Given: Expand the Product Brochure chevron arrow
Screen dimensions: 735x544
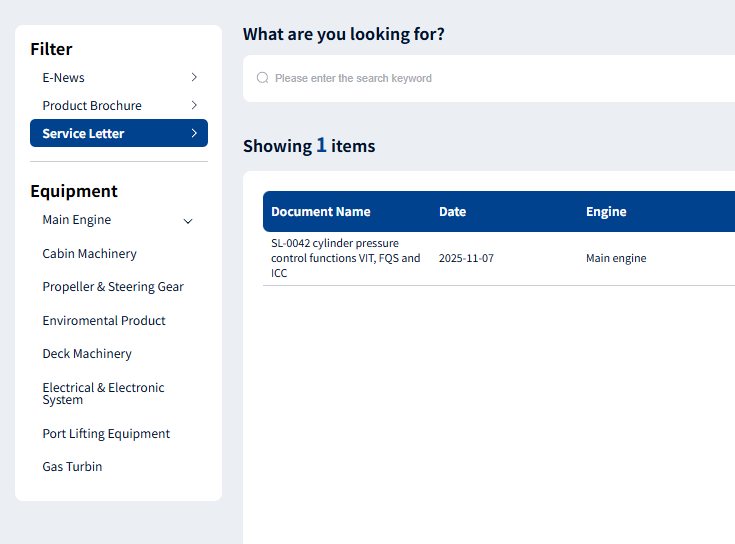Looking at the screenshot, I should pyautogui.click(x=194, y=105).
